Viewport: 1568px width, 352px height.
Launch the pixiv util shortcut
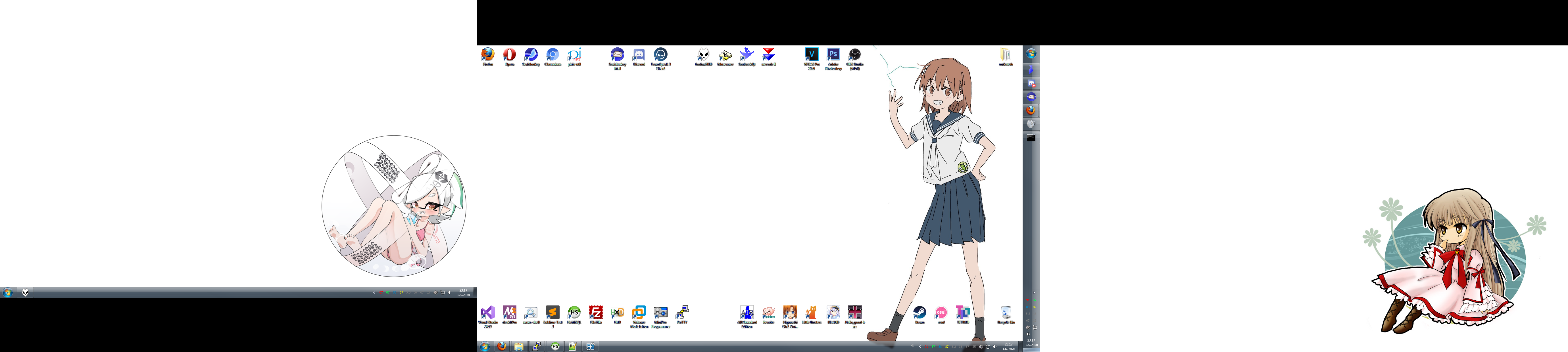[574, 57]
